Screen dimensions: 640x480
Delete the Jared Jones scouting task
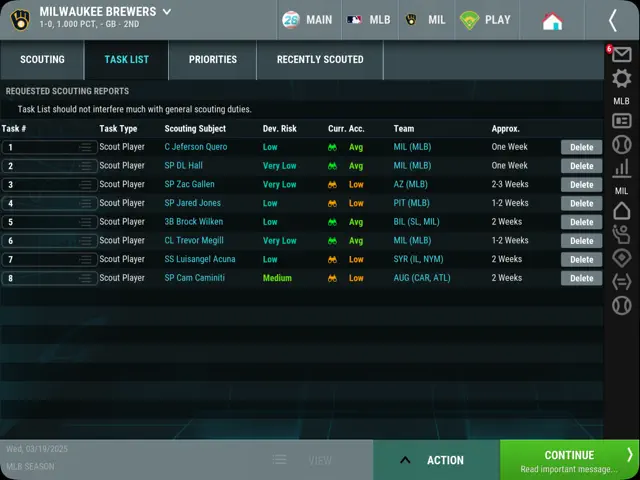tap(581, 203)
